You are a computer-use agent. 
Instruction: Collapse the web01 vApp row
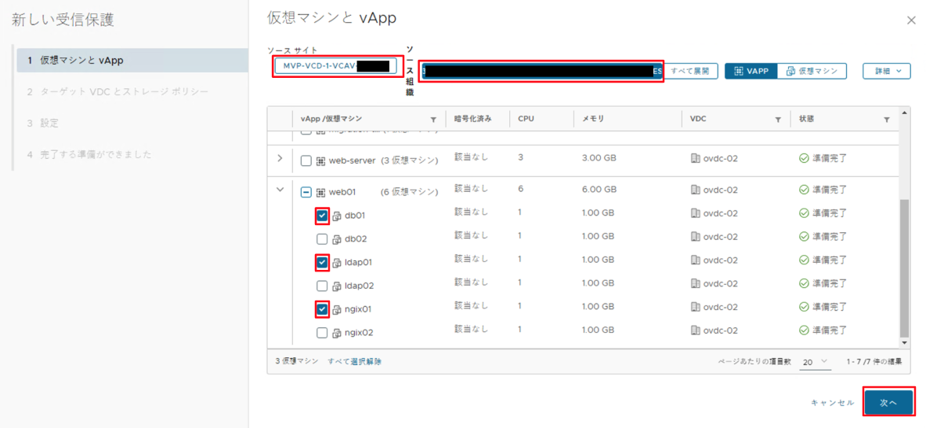280,190
